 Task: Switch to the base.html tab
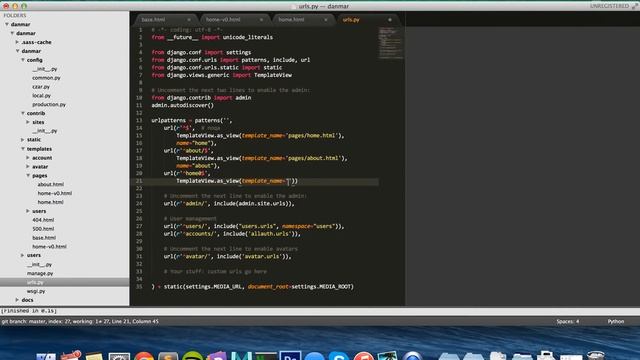click(153, 20)
